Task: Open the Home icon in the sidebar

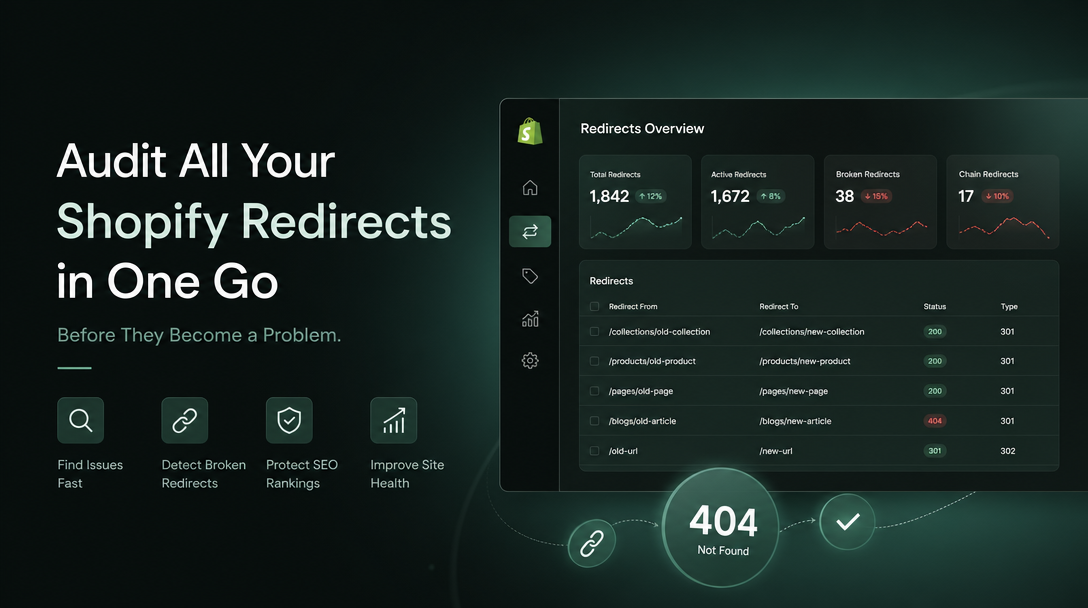Action: pyautogui.click(x=530, y=187)
